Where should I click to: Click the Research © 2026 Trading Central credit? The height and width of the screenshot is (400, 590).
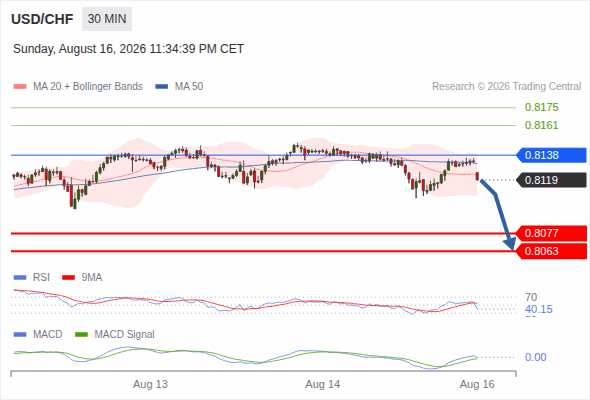click(506, 87)
